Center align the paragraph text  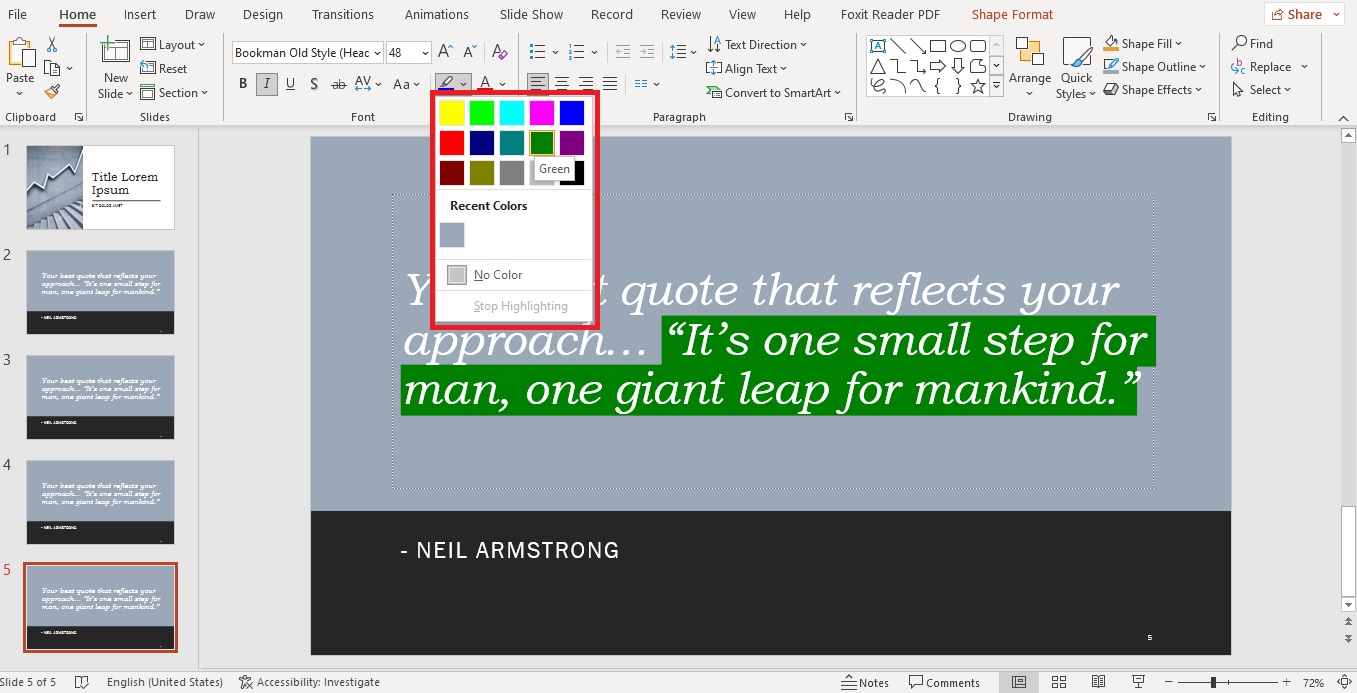click(561, 84)
